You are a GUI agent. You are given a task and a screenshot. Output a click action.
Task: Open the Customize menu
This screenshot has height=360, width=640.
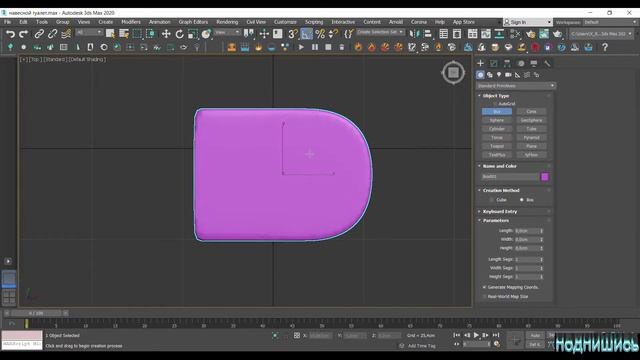[x=285, y=22]
